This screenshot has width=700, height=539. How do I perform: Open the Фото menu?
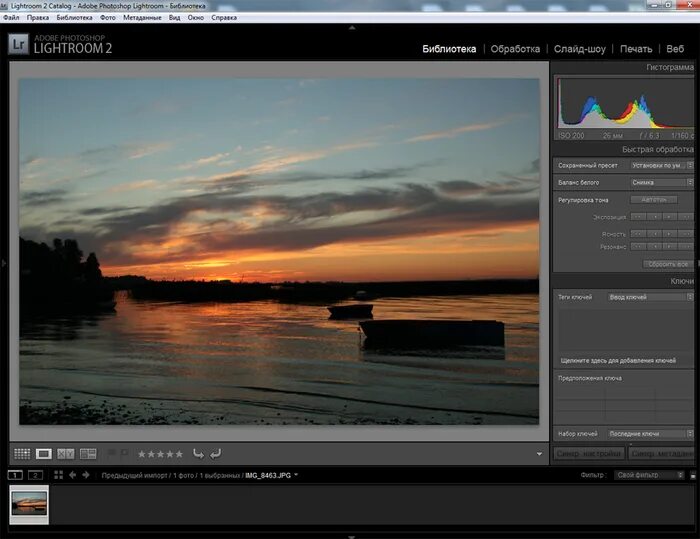[108, 17]
